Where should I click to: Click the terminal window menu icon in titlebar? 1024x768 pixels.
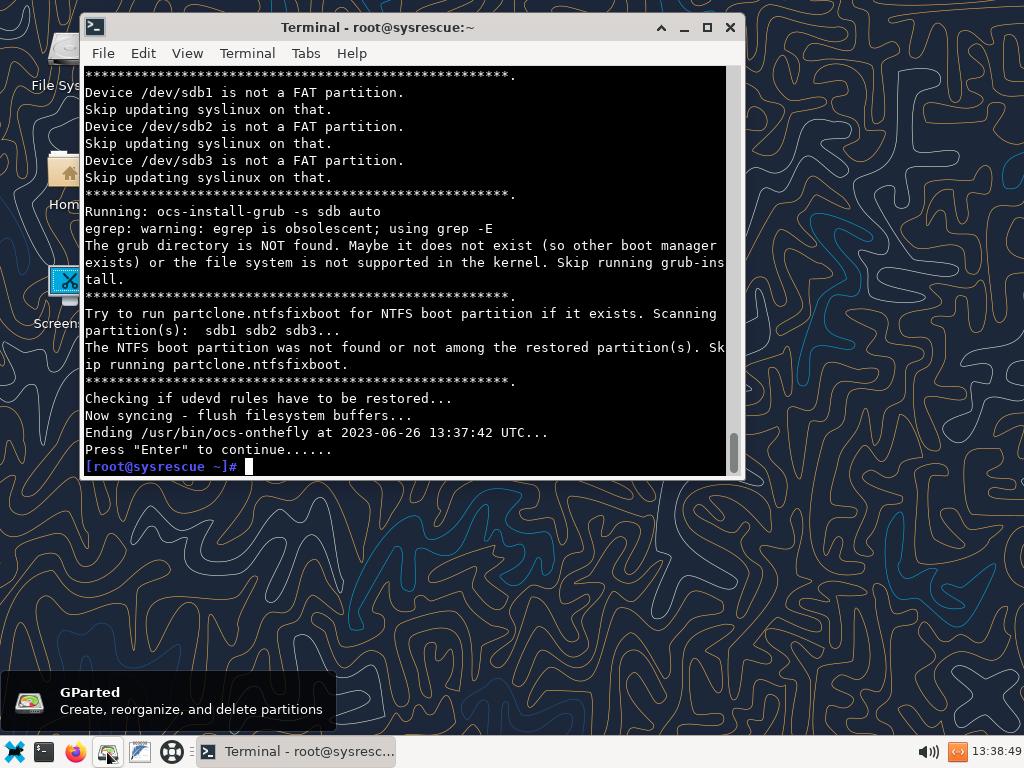pyautogui.click(x=94, y=27)
